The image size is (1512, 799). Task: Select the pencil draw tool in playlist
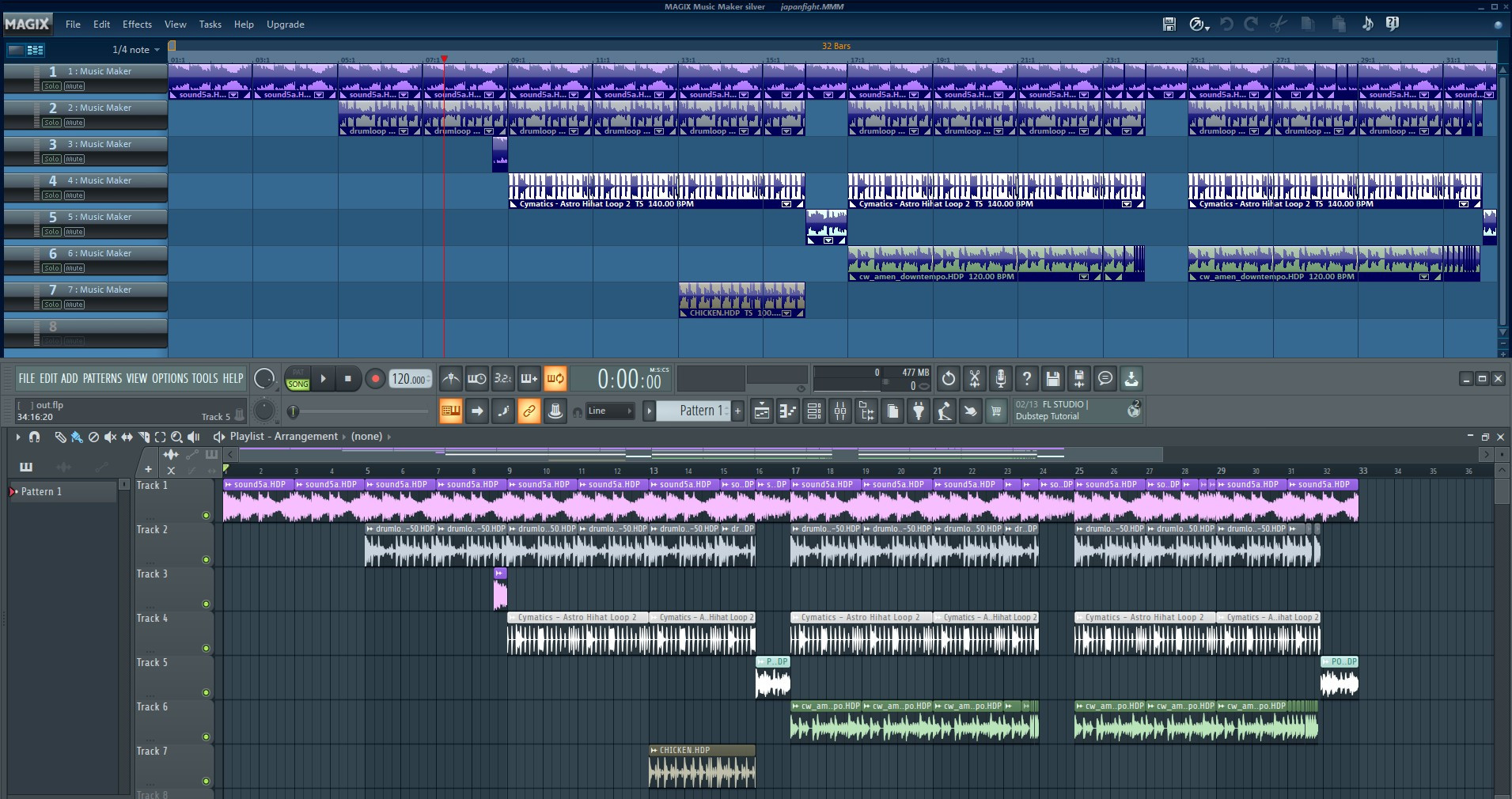point(60,437)
